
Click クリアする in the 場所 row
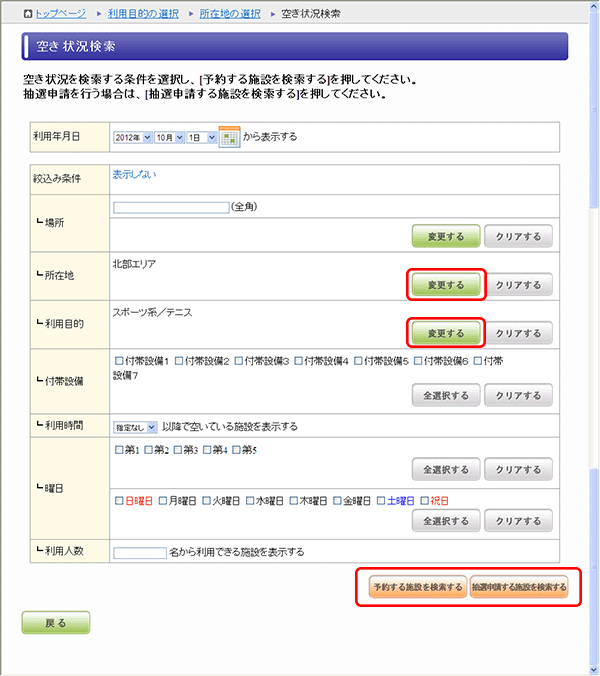click(518, 236)
